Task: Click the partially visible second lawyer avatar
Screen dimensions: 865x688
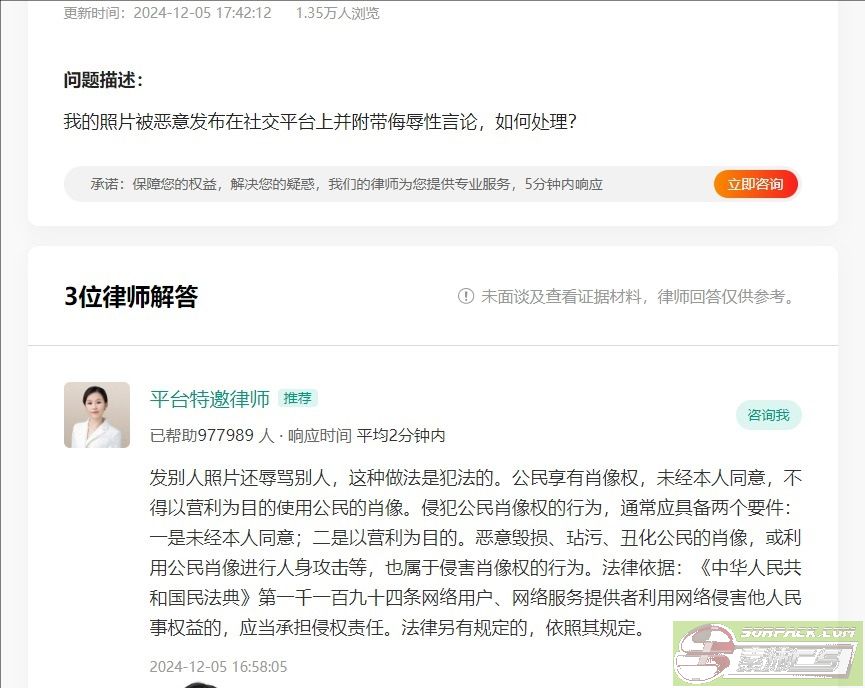Action: click(x=200, y=685)
